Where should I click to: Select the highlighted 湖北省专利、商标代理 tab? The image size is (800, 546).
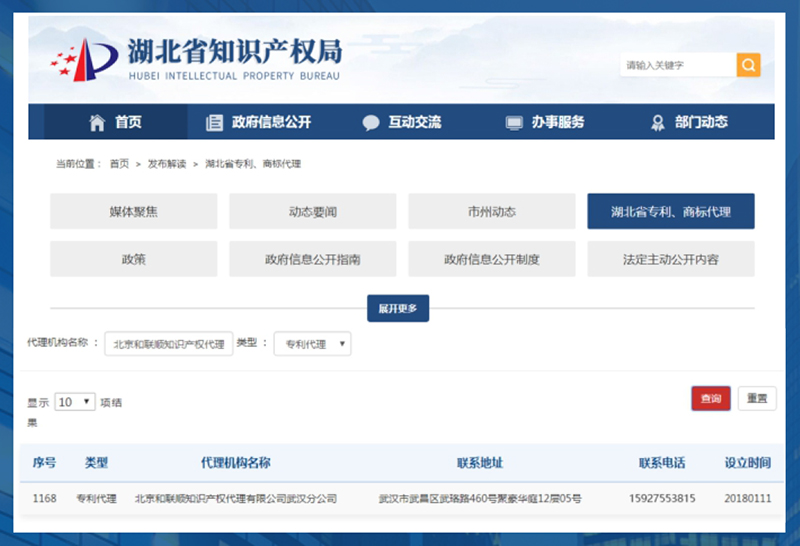[x=671, y=211]
